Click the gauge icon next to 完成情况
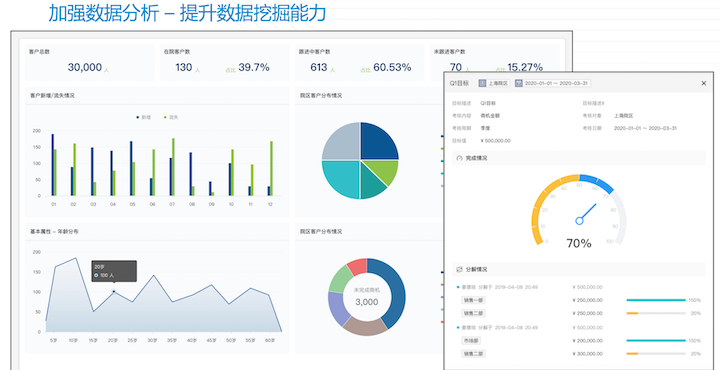Screen dimensions: 720x370 [460, 158]
